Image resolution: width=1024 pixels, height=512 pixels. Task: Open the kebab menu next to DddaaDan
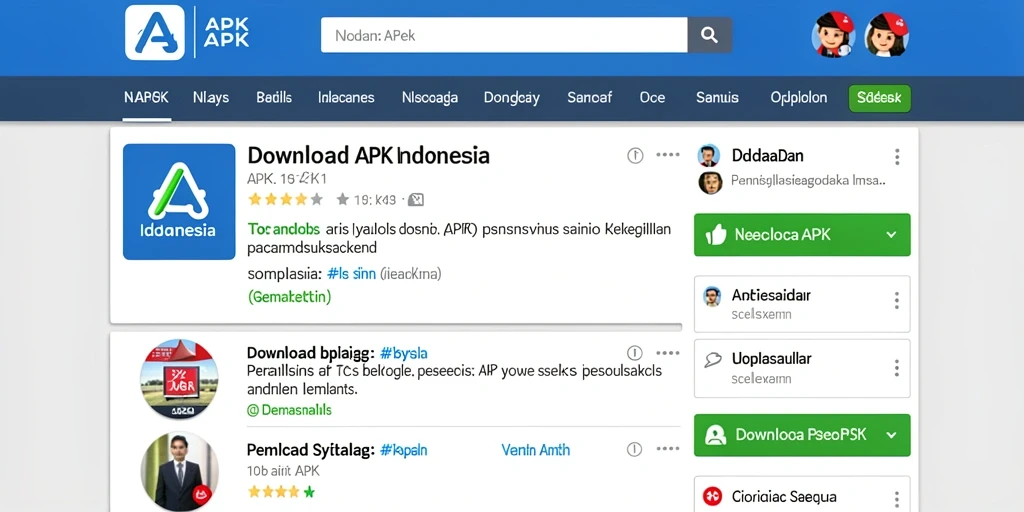897,157
